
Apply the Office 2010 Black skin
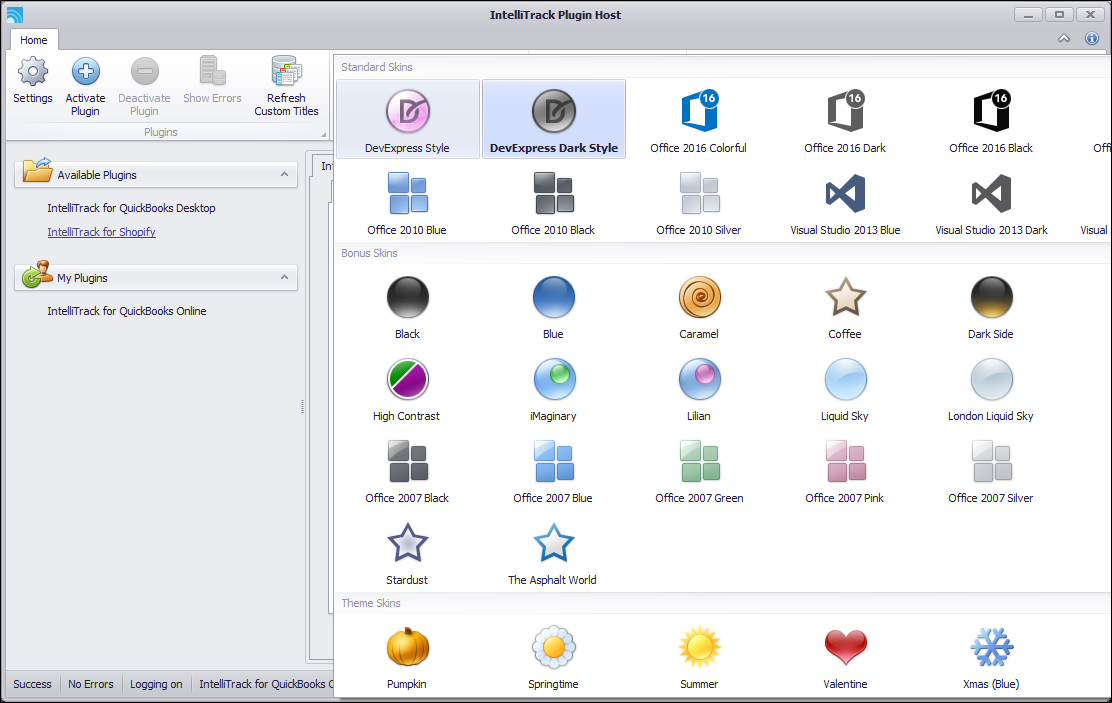pos(553,202)
